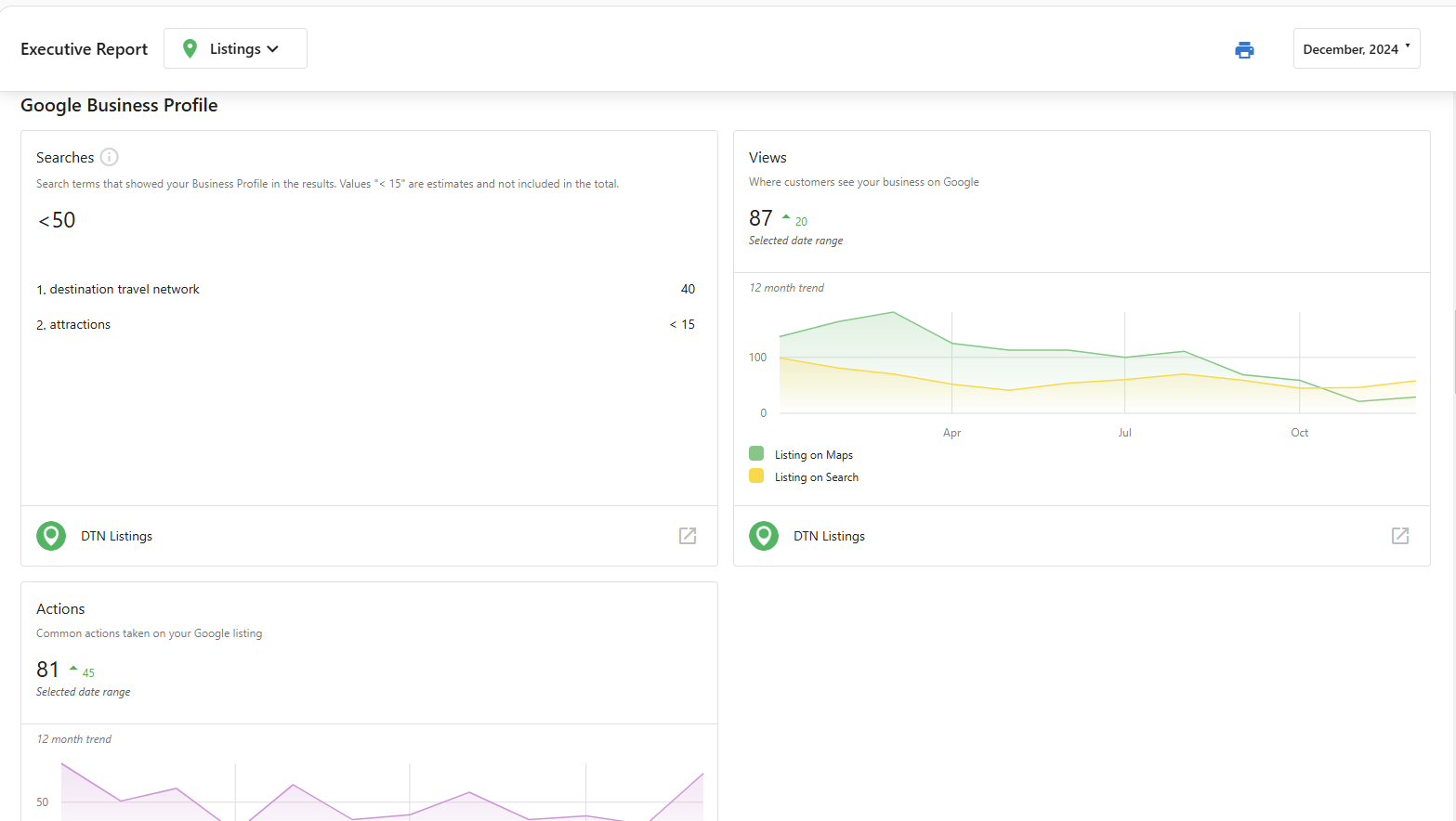Click DTN Listings text in Views card
This screenshot has width=1456, height=821.
[x=829, y=536]
